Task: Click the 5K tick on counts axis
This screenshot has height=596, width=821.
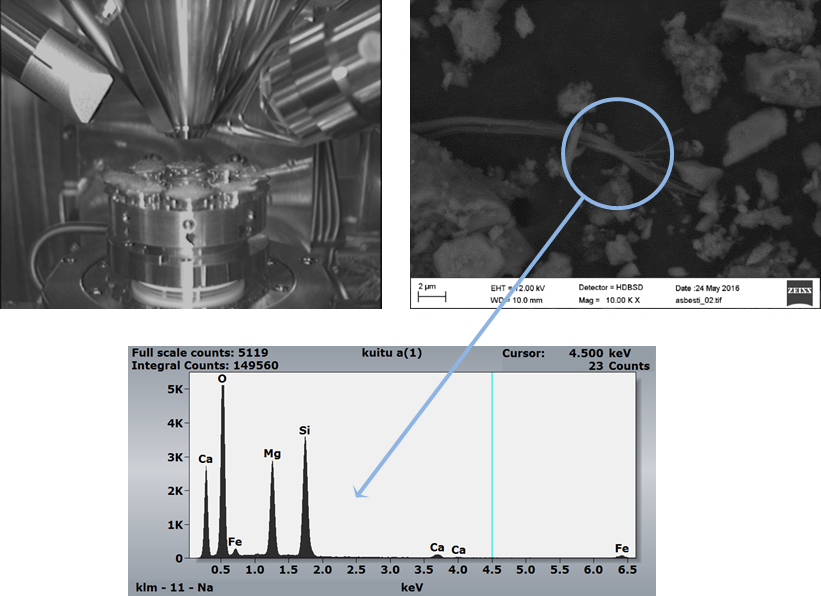Action: pos(175,389)
